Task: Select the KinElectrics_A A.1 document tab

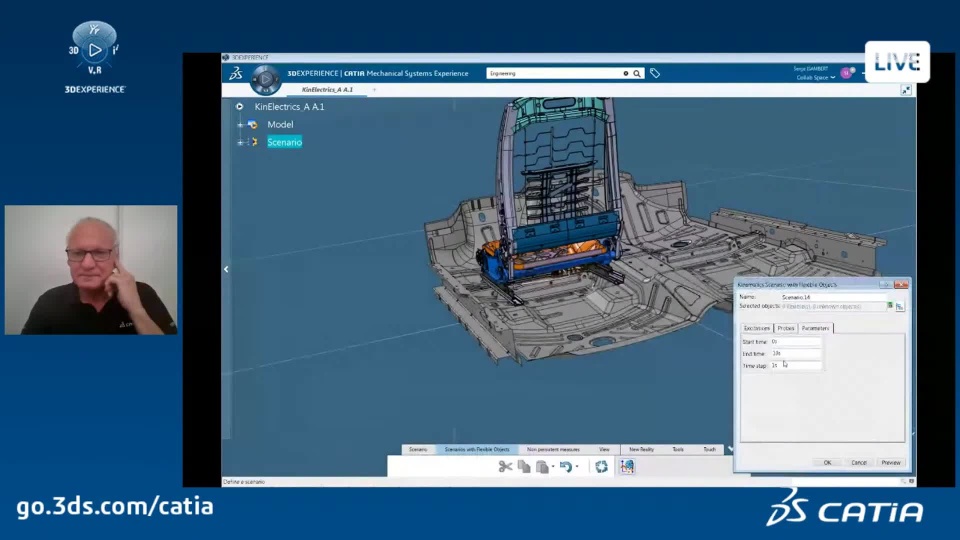Action: click(327, 89)
